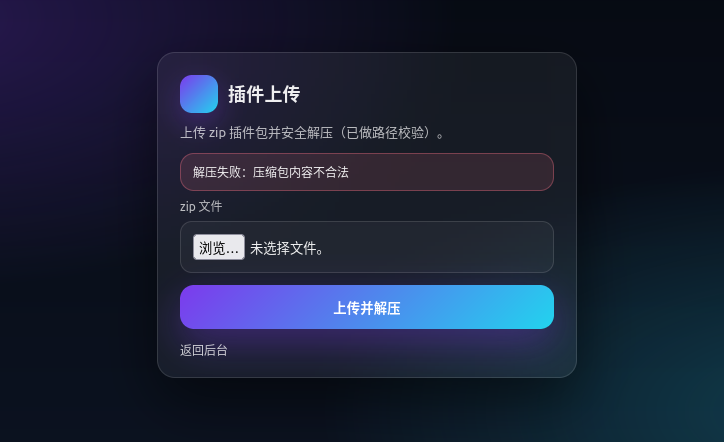Click the "浏览…" browse button
The image size is (724, 442).
pos(219,247)
